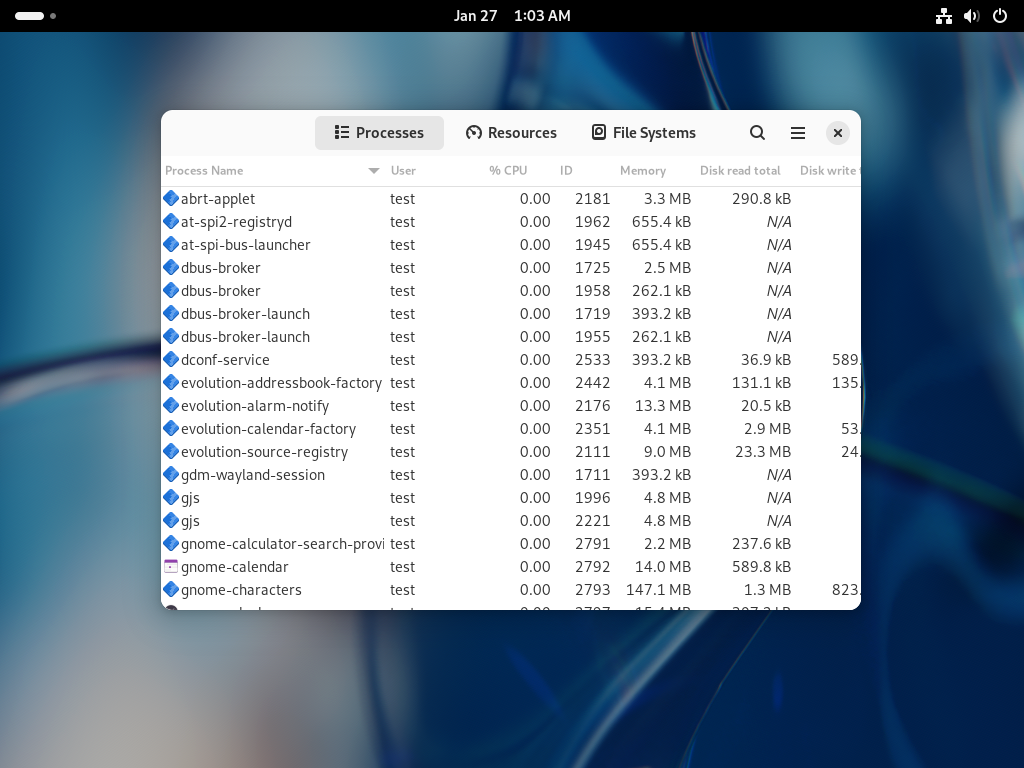Select the evolution-source-registry process name

(264, 452)
